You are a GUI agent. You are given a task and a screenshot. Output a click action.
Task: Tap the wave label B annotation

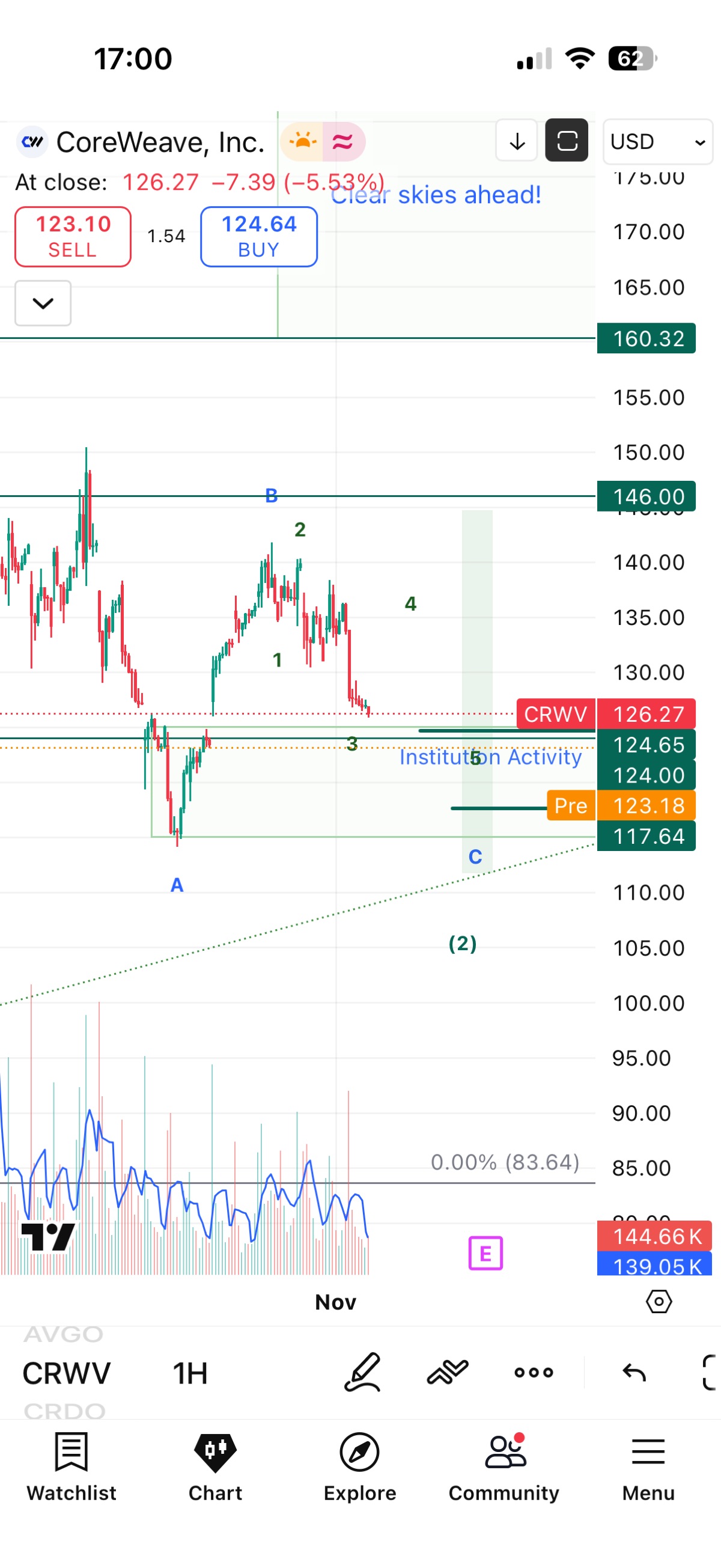(272, 495)
